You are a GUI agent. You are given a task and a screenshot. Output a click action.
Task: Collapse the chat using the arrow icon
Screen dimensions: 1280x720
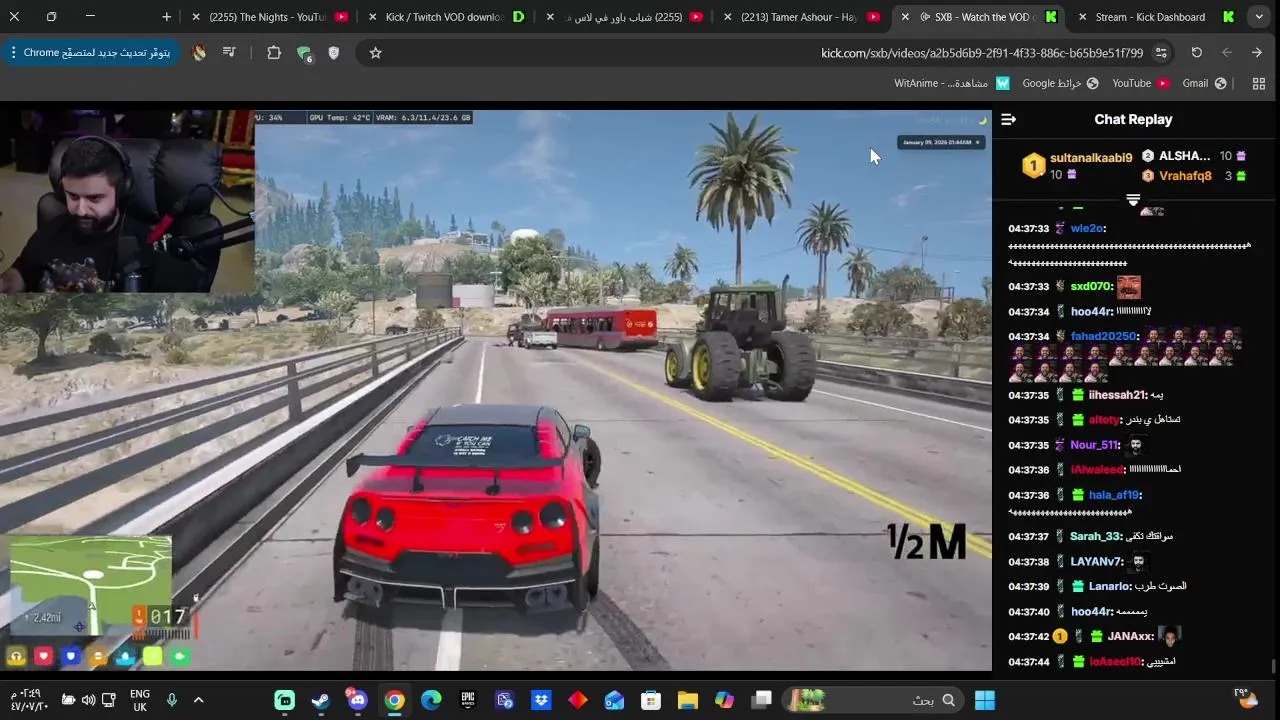click(1008, 119)
